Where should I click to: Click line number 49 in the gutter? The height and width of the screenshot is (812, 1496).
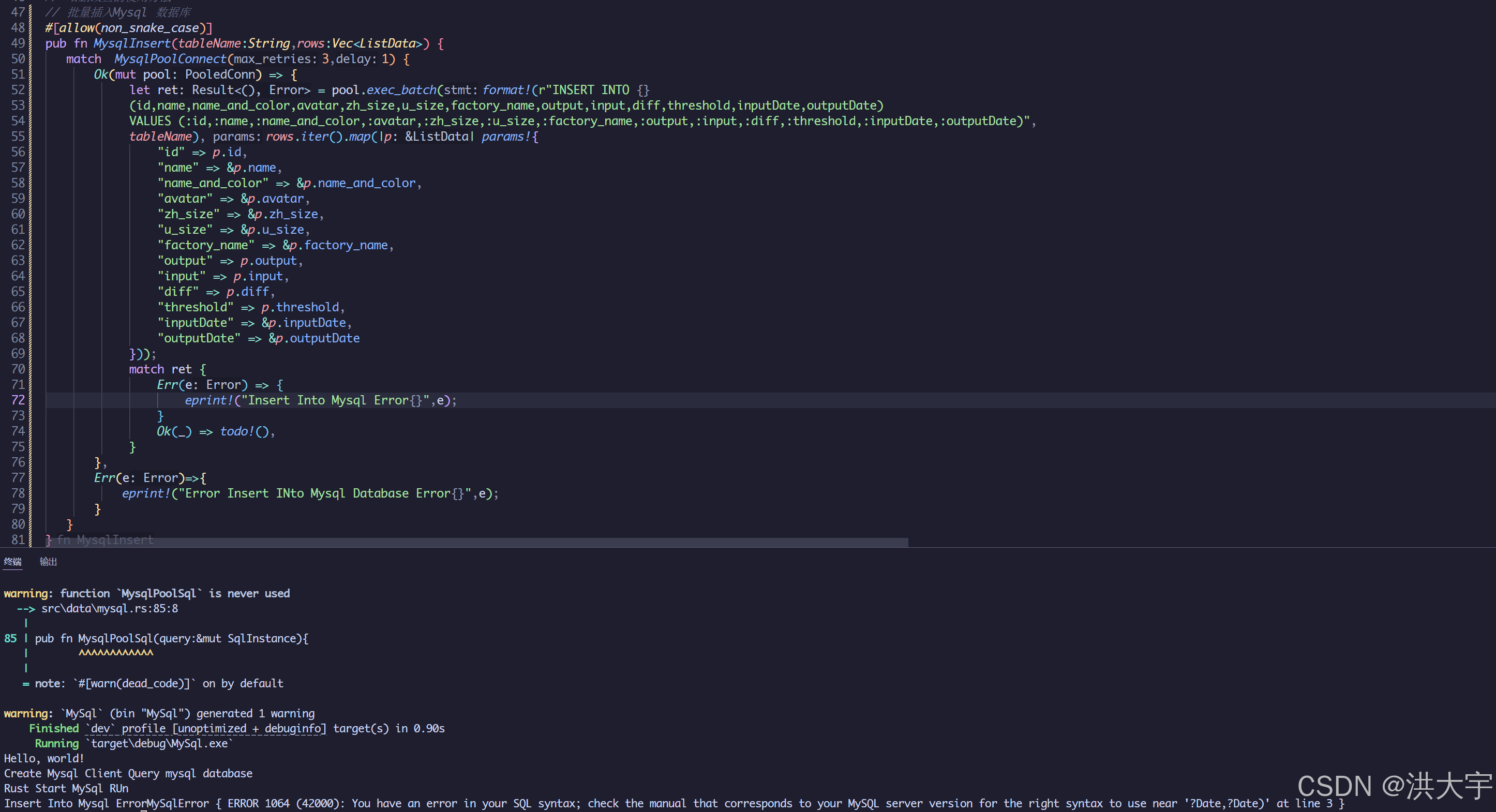click(x=18, y=43)
